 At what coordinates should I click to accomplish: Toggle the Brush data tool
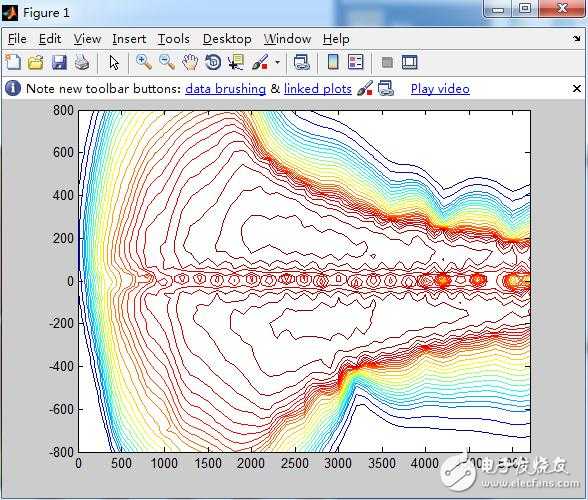tap(260, 62)
